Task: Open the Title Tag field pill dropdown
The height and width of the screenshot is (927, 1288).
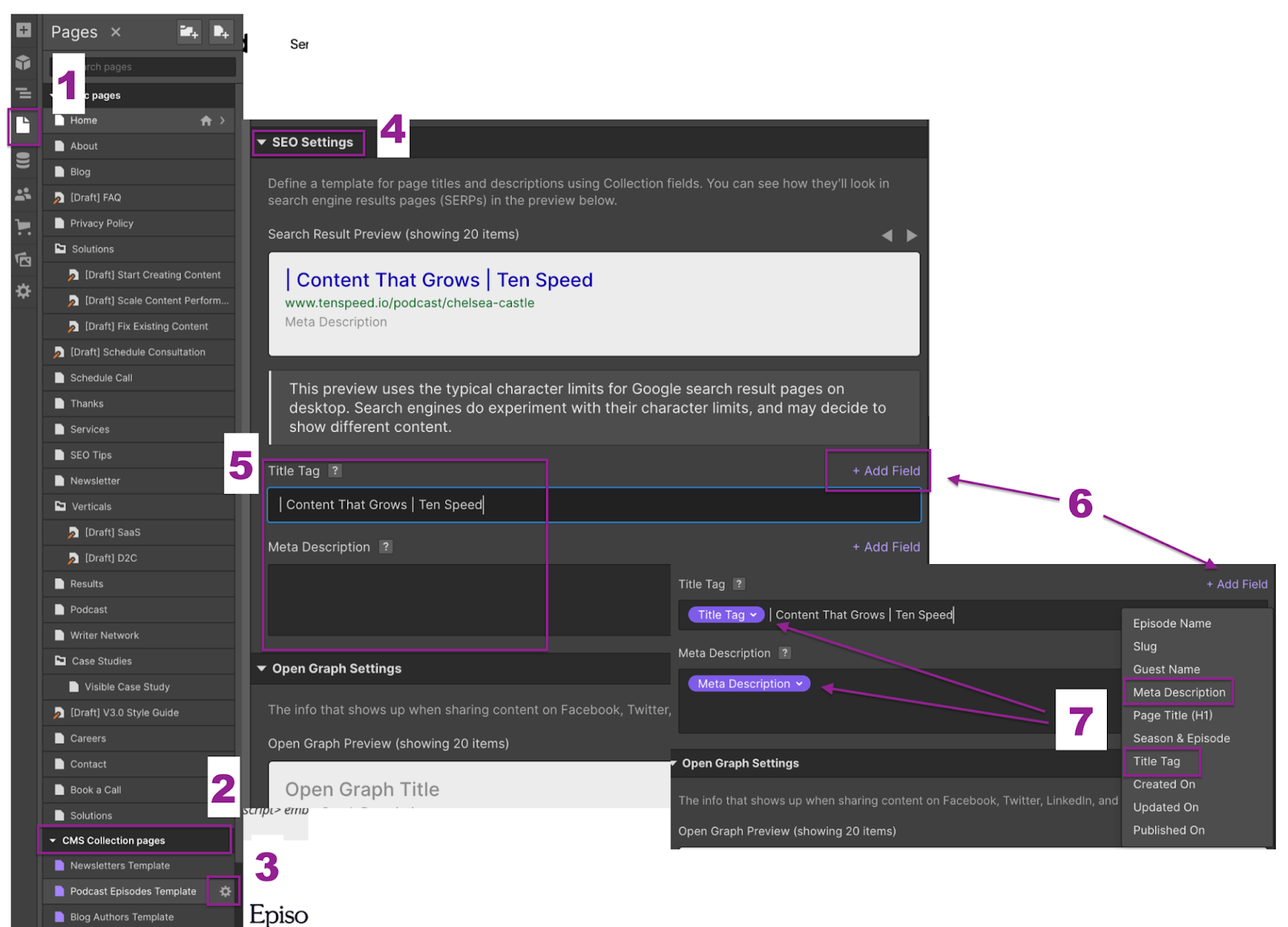Action: coord(726,615)
